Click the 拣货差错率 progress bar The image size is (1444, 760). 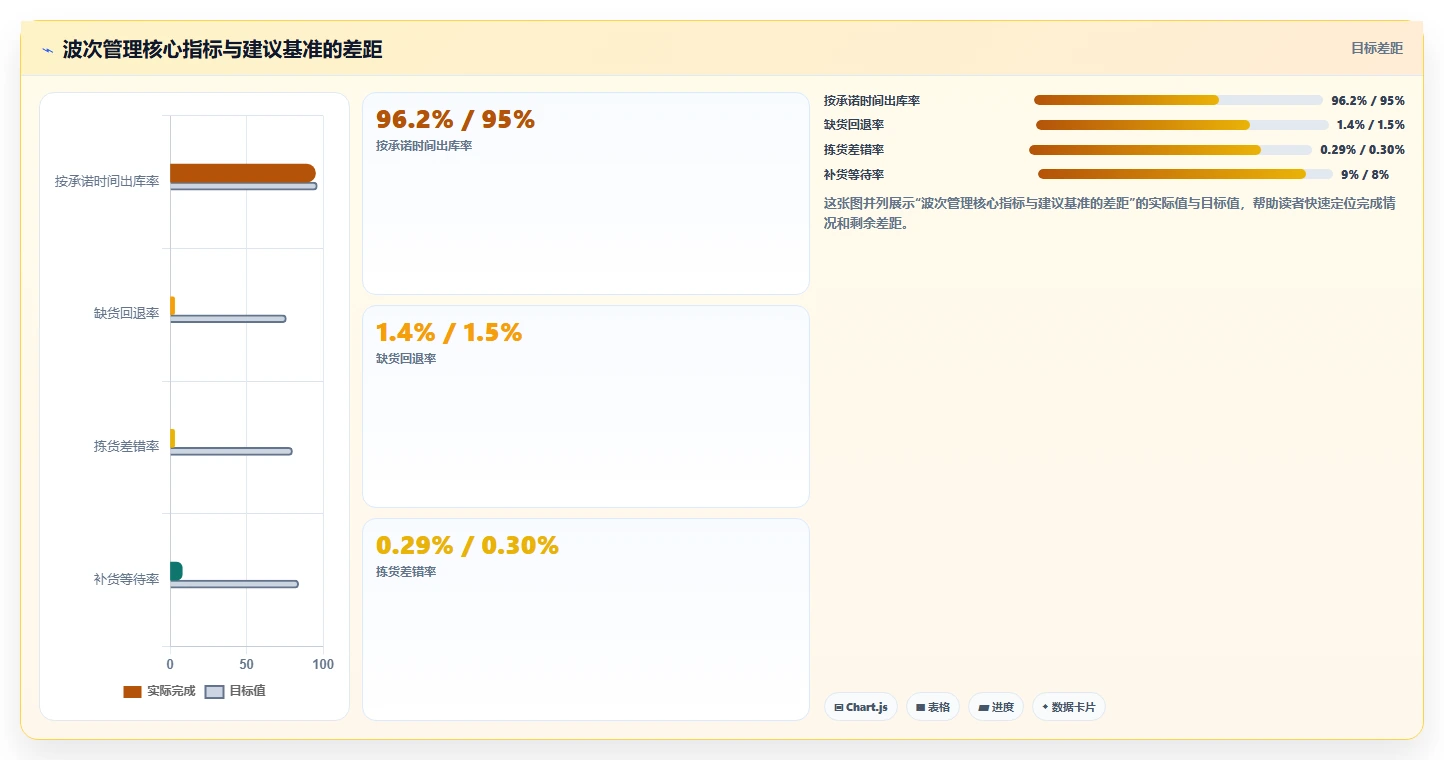(1170, 150)
